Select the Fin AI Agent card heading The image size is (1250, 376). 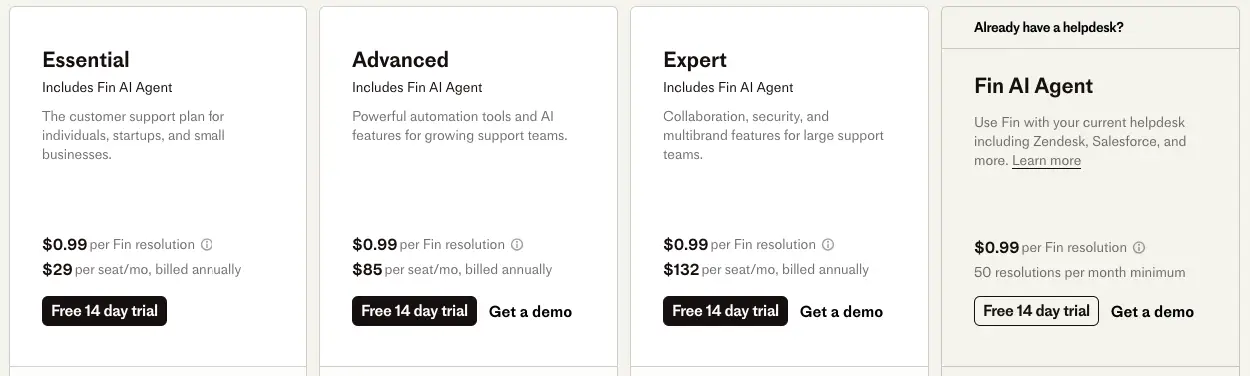1034,86
